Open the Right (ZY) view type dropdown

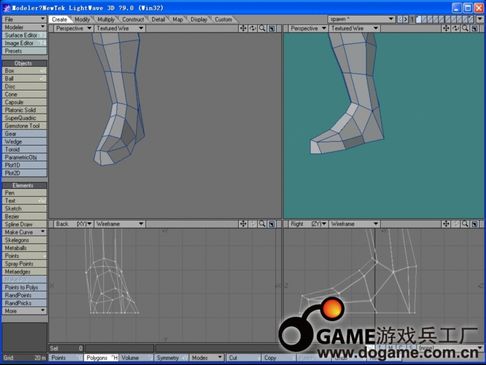point(308,224)
